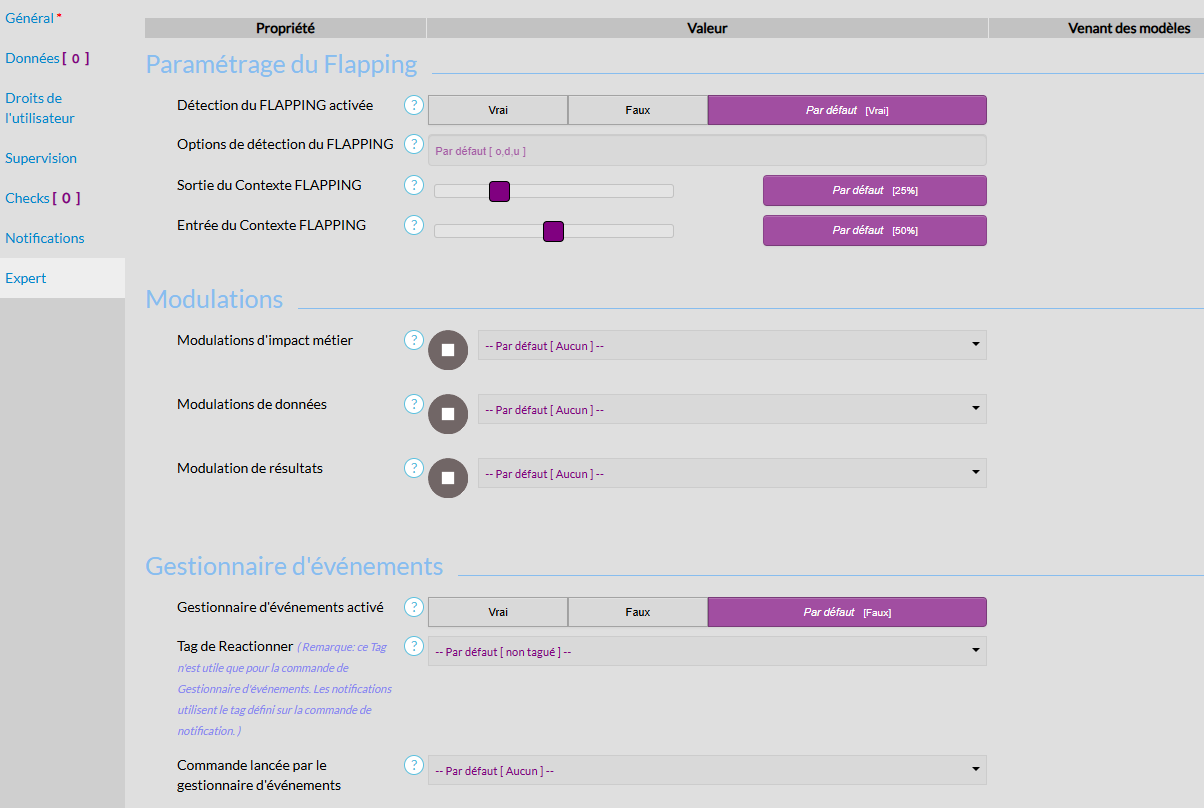Set Gestionnaire d'événements activé to Vrai
The image size is (1204, 808).
498,612
